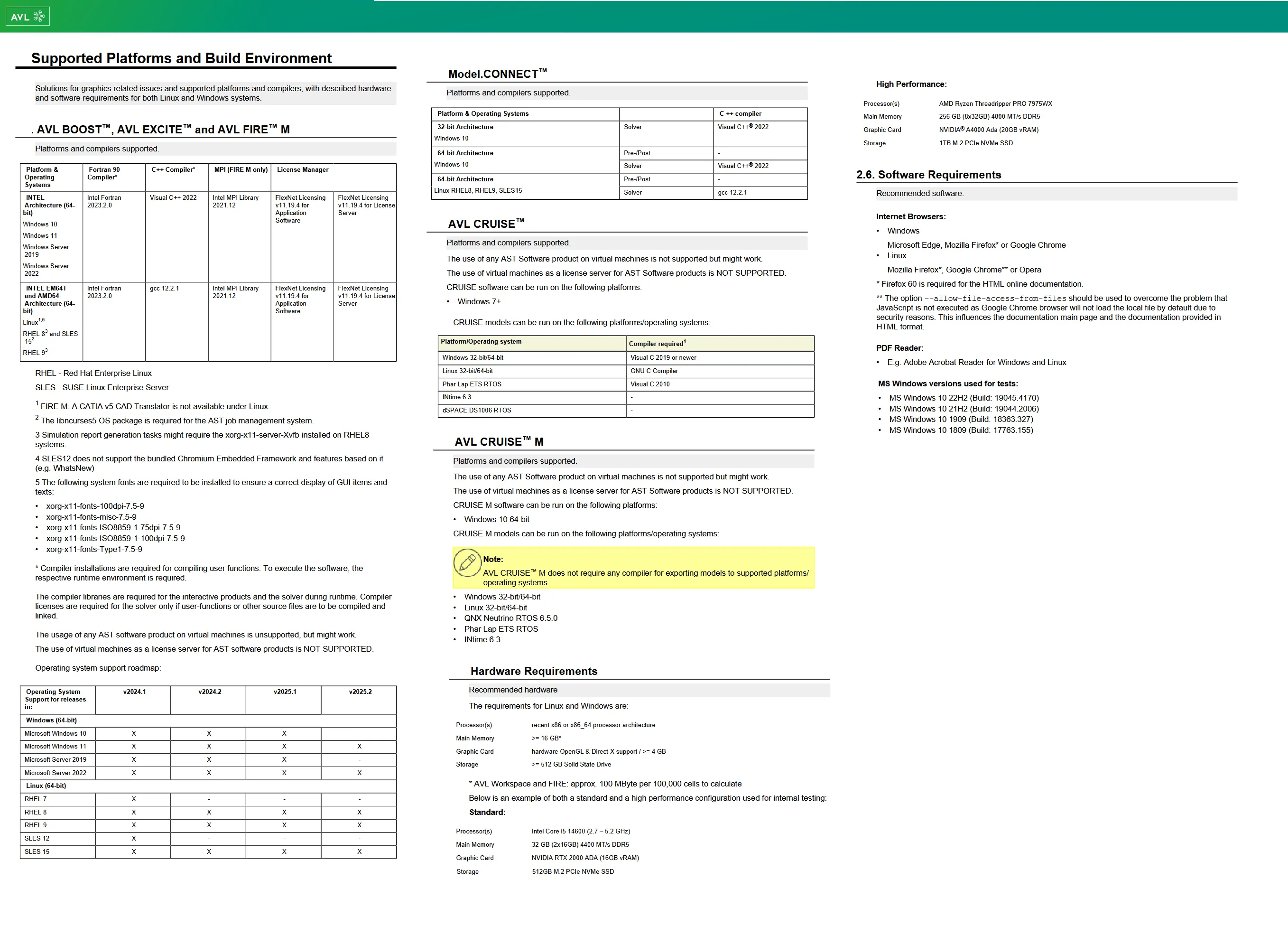This screenshot has width=1288, height=926.
Task: Click 'INtime 6.3' in the CRUISE M bullet list
Action: tap(482, 640)
